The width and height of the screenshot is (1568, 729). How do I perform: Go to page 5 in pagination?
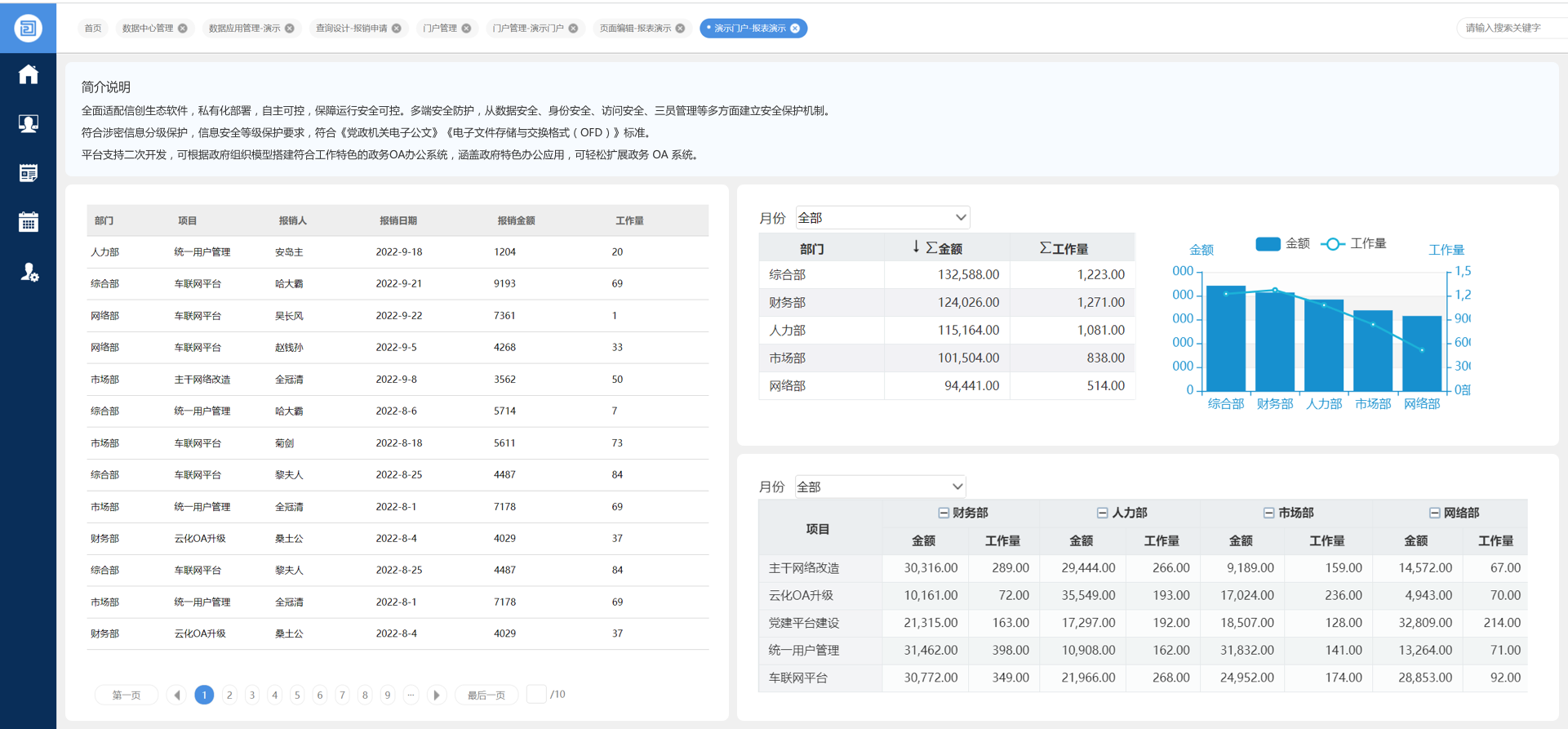point(297,695)
